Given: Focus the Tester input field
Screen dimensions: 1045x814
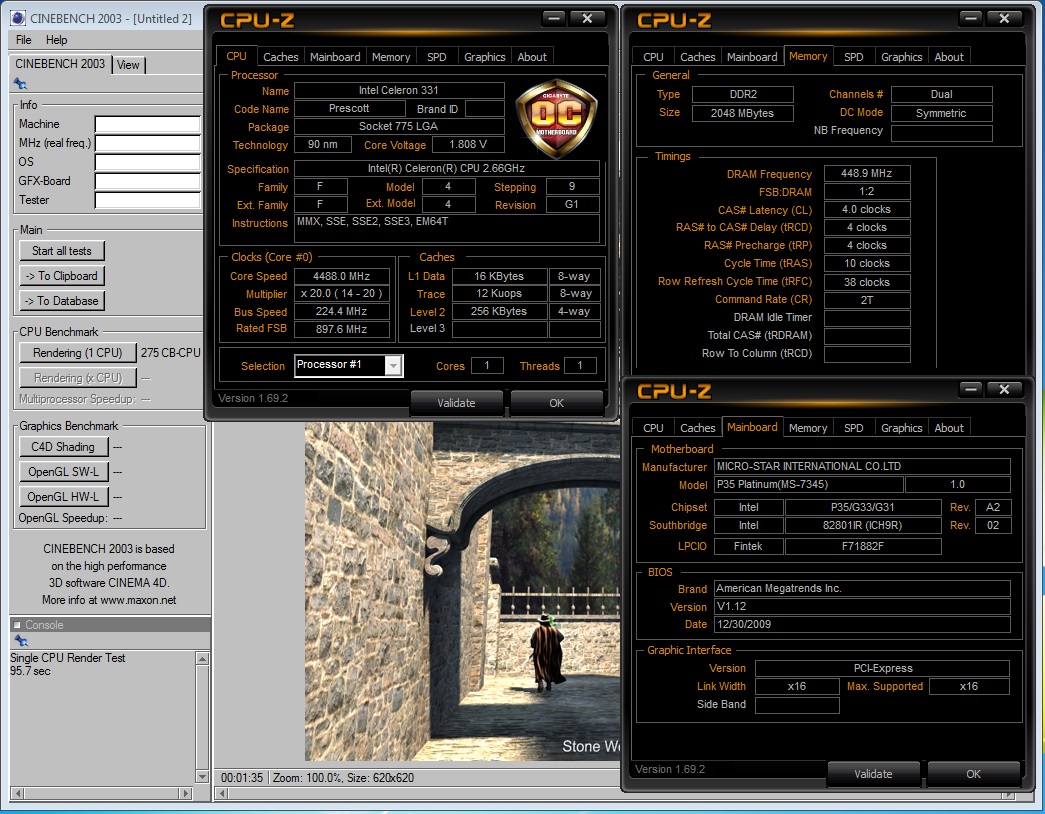Looking at the screenshot, I should click(147, 200).
